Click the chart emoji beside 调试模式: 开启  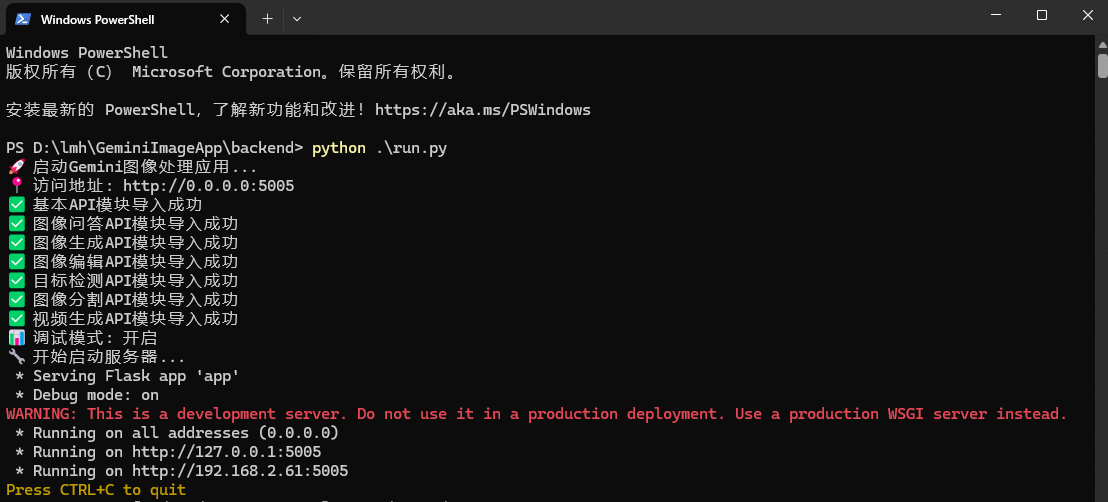(x=16, y=338)
